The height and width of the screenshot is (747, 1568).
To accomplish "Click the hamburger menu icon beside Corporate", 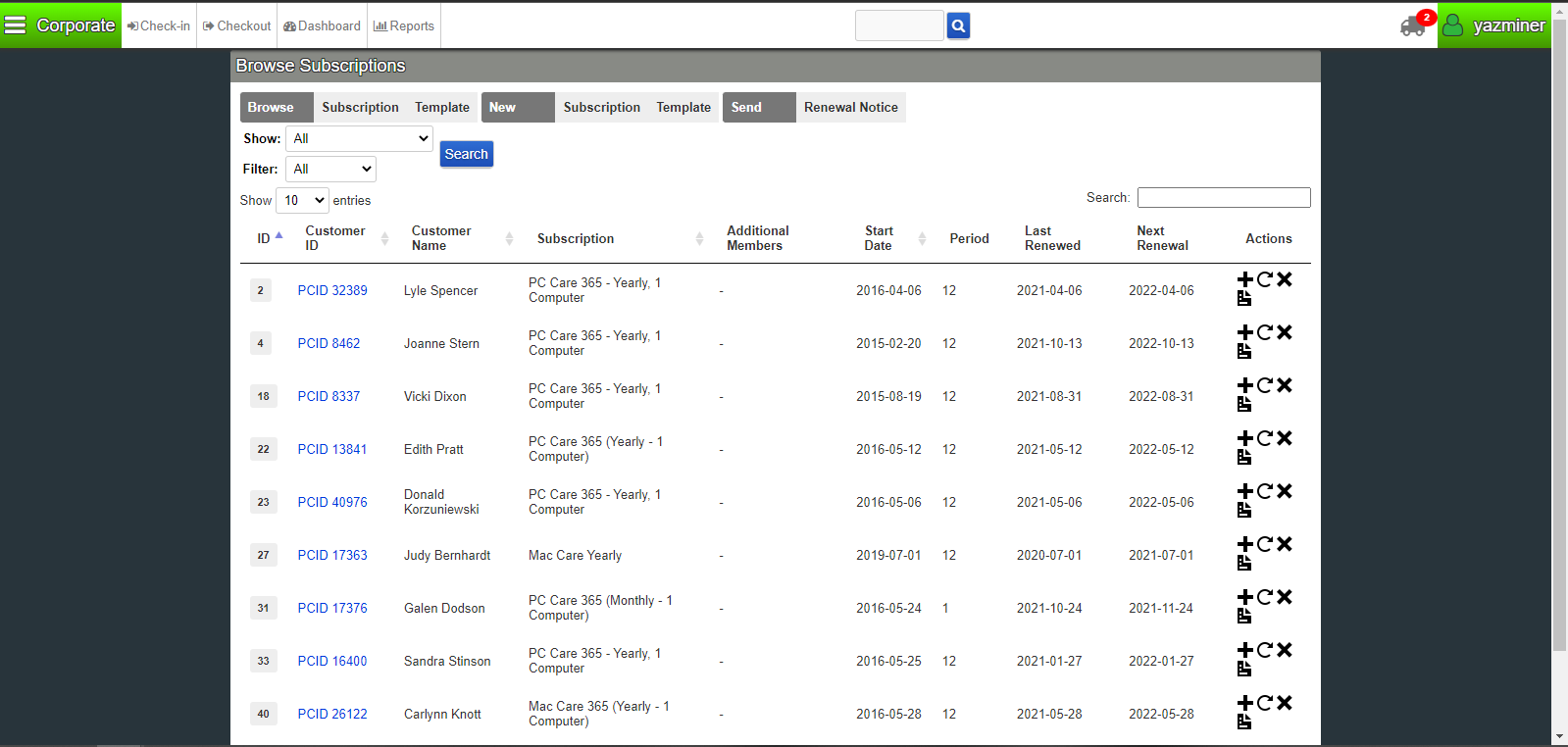I will tap(16, 25).
